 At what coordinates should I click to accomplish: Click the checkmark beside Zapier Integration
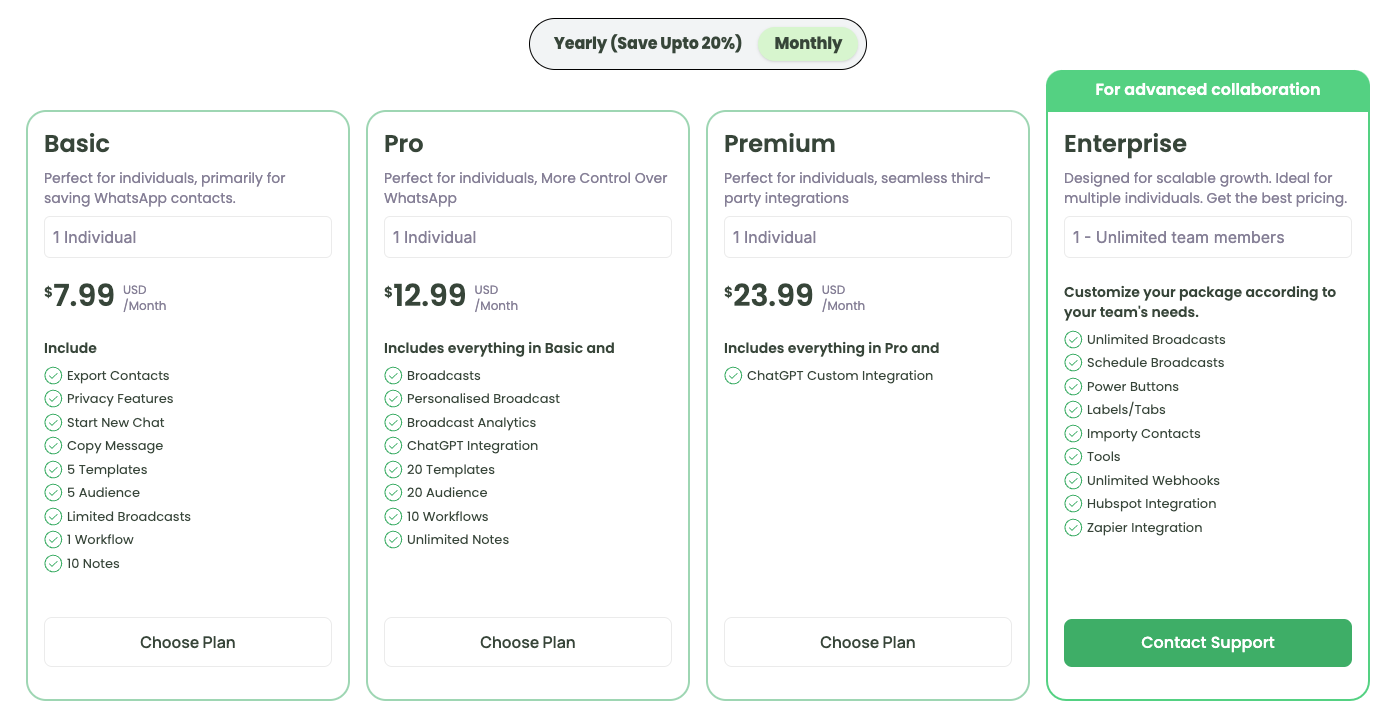click(1073, 527)
